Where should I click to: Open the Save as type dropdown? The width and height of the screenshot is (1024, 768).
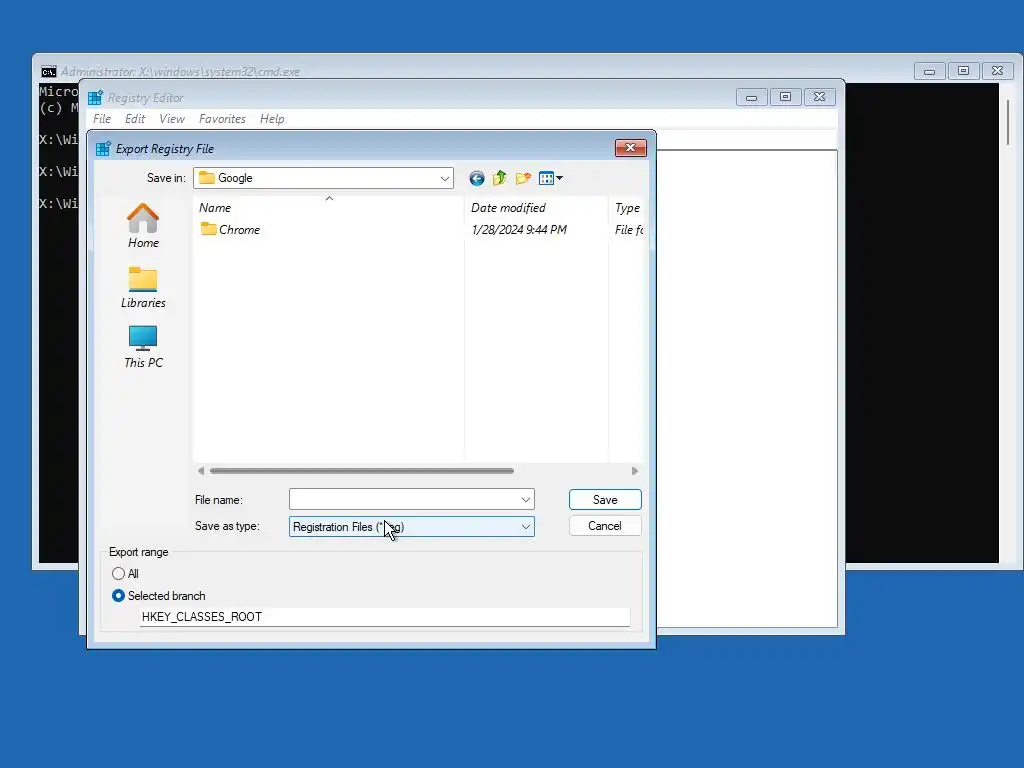click(x=526, y=527)
